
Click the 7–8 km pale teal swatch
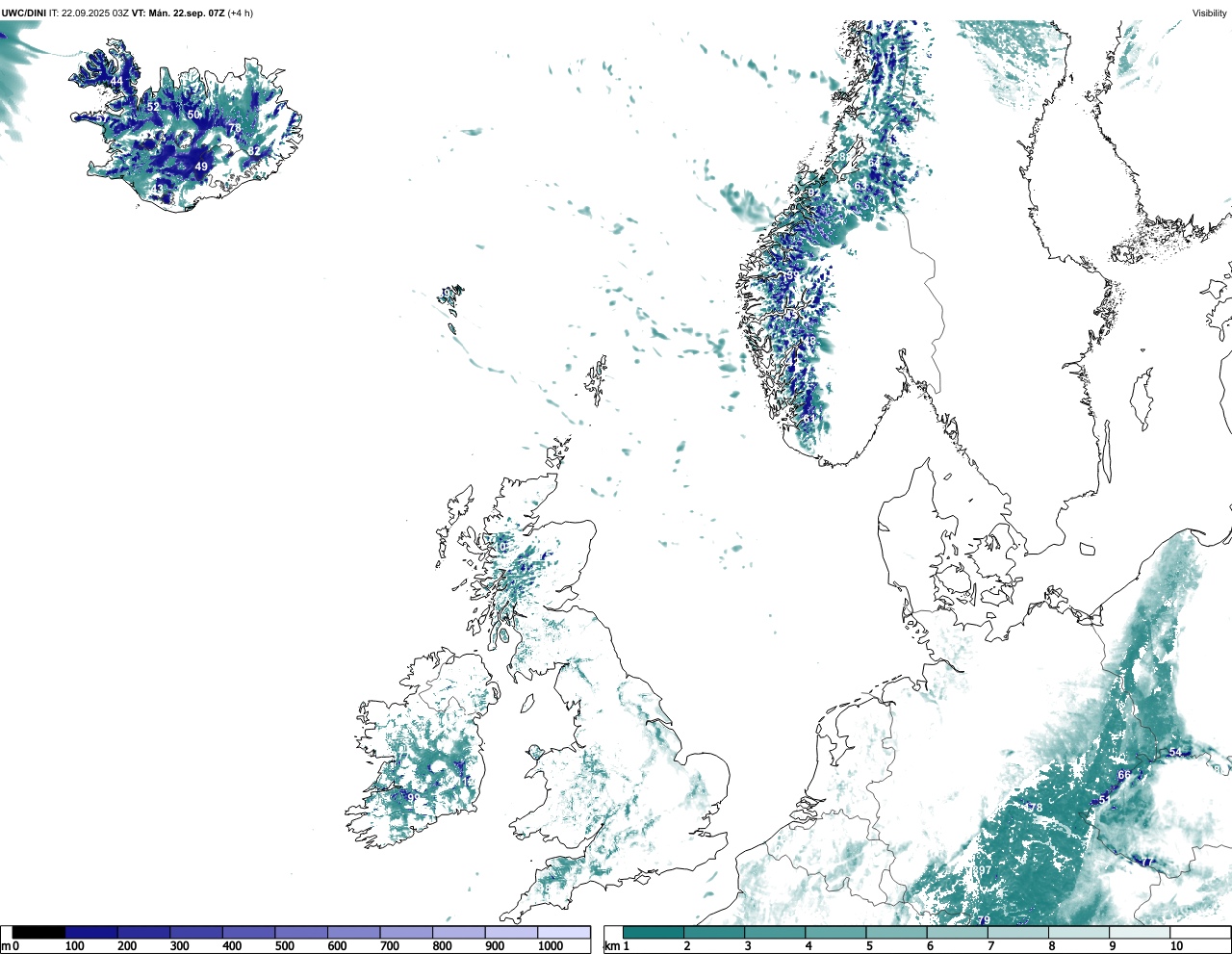[x=1017, y=933]
